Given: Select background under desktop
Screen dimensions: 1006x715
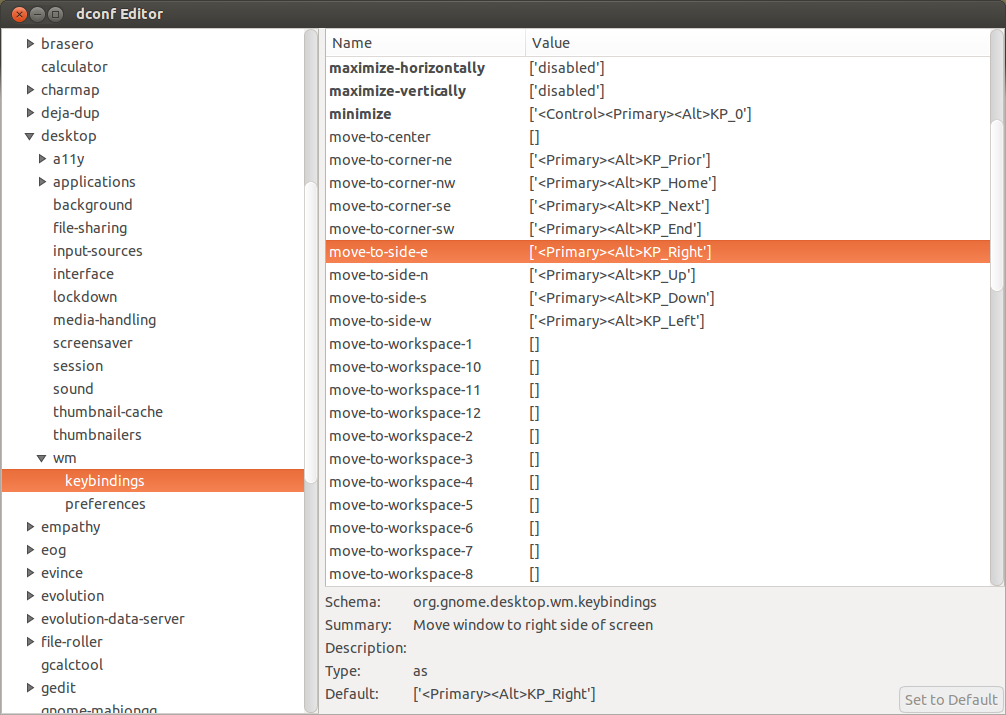Looking at the screenshot, I should pos(92,205).
